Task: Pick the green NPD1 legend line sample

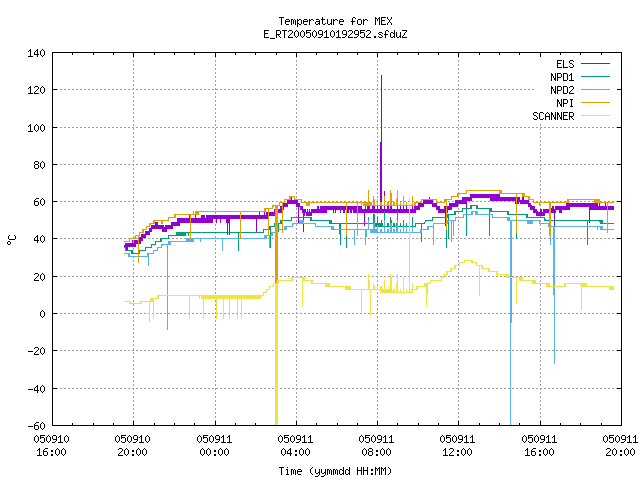Action: [x=595, y=77]
